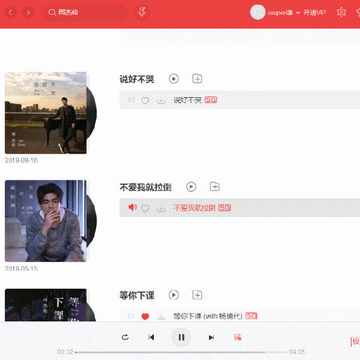Add the 等你下课 album to a playlist
The image size is (360, 360).
point(197,295)
